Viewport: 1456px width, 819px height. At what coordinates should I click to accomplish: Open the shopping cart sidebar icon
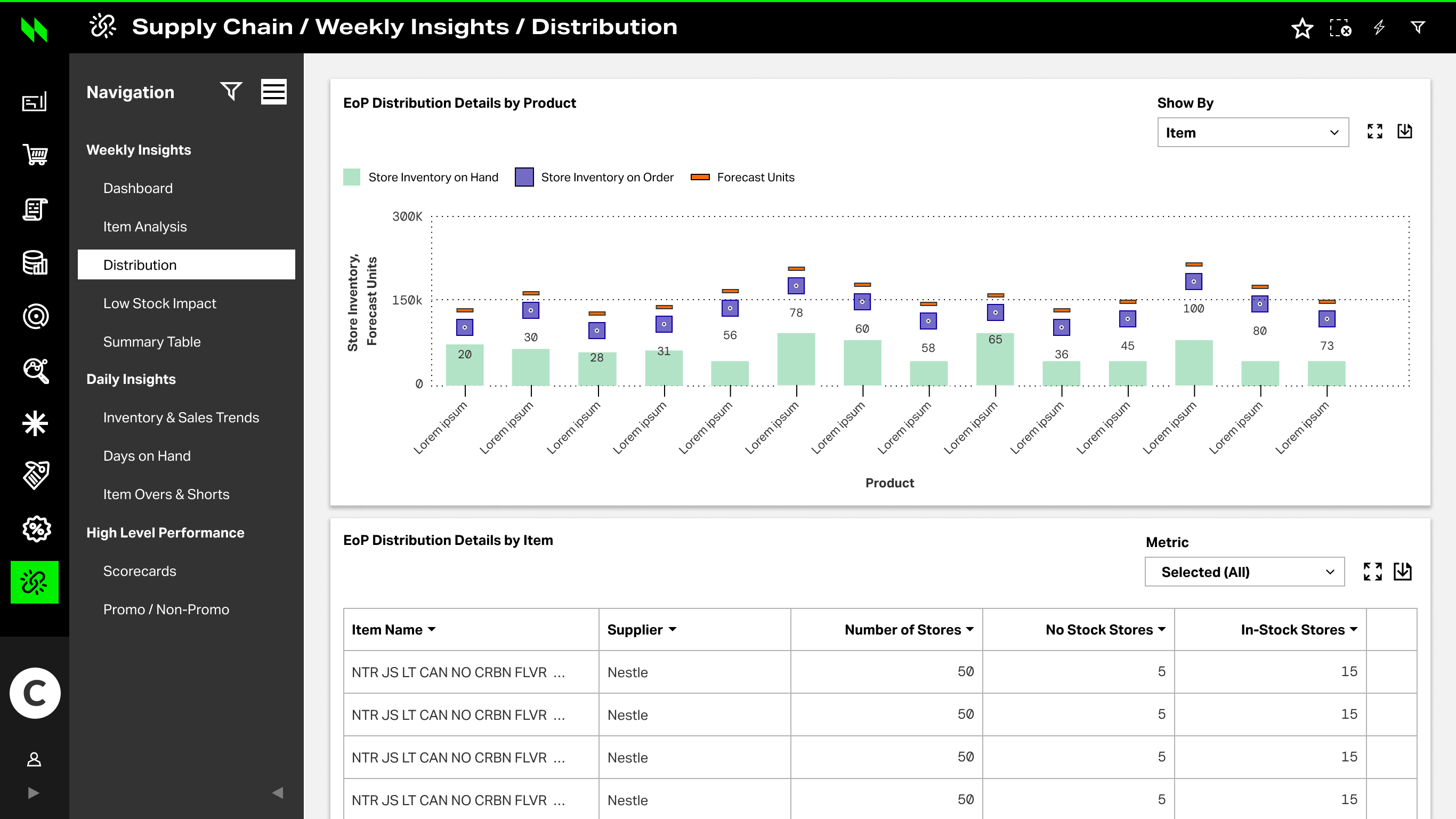coord(35,155)
